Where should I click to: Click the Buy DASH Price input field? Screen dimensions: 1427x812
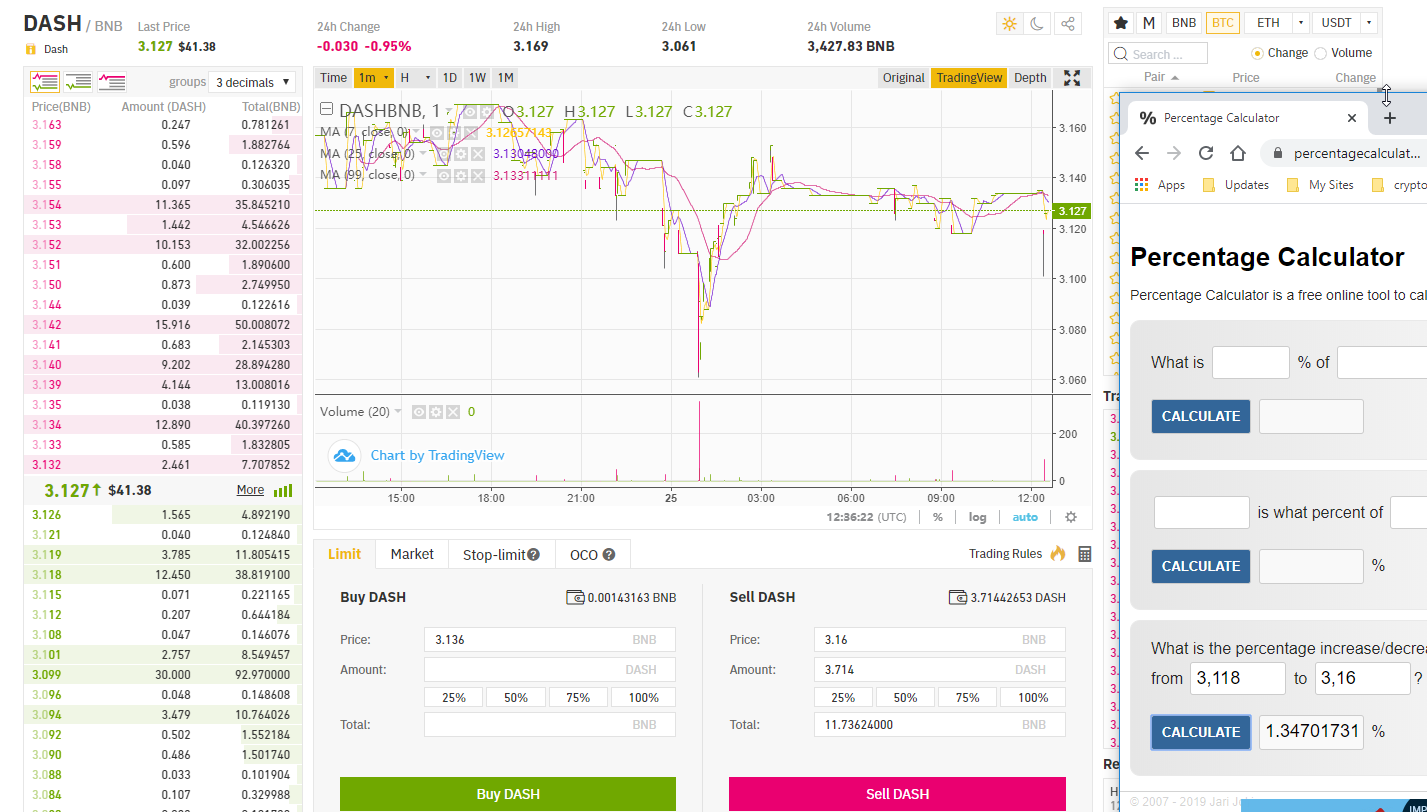tap(548, 640)
